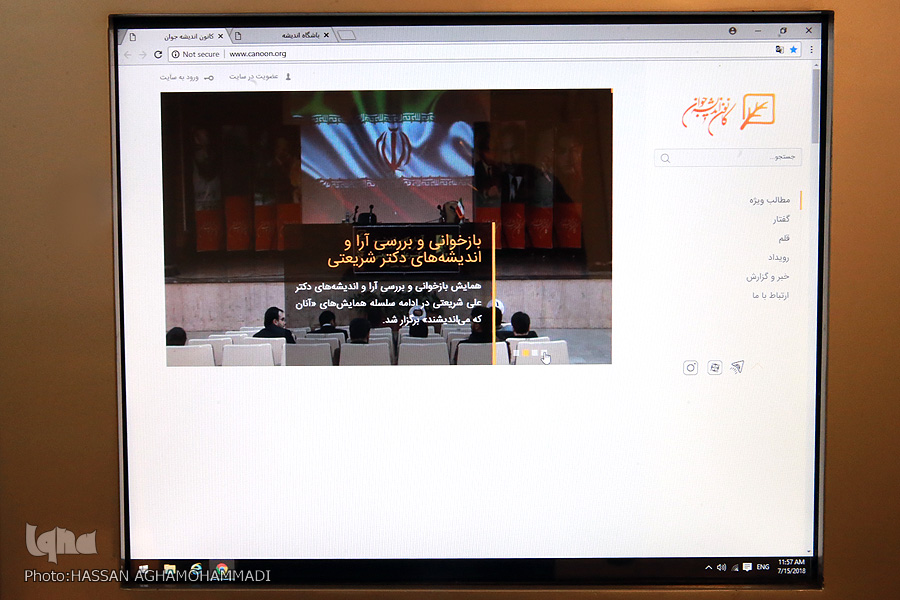Bookmark the page with the star icon
Image resolution: width=900 pixels, height=600 pixels.
click(794, 49)
